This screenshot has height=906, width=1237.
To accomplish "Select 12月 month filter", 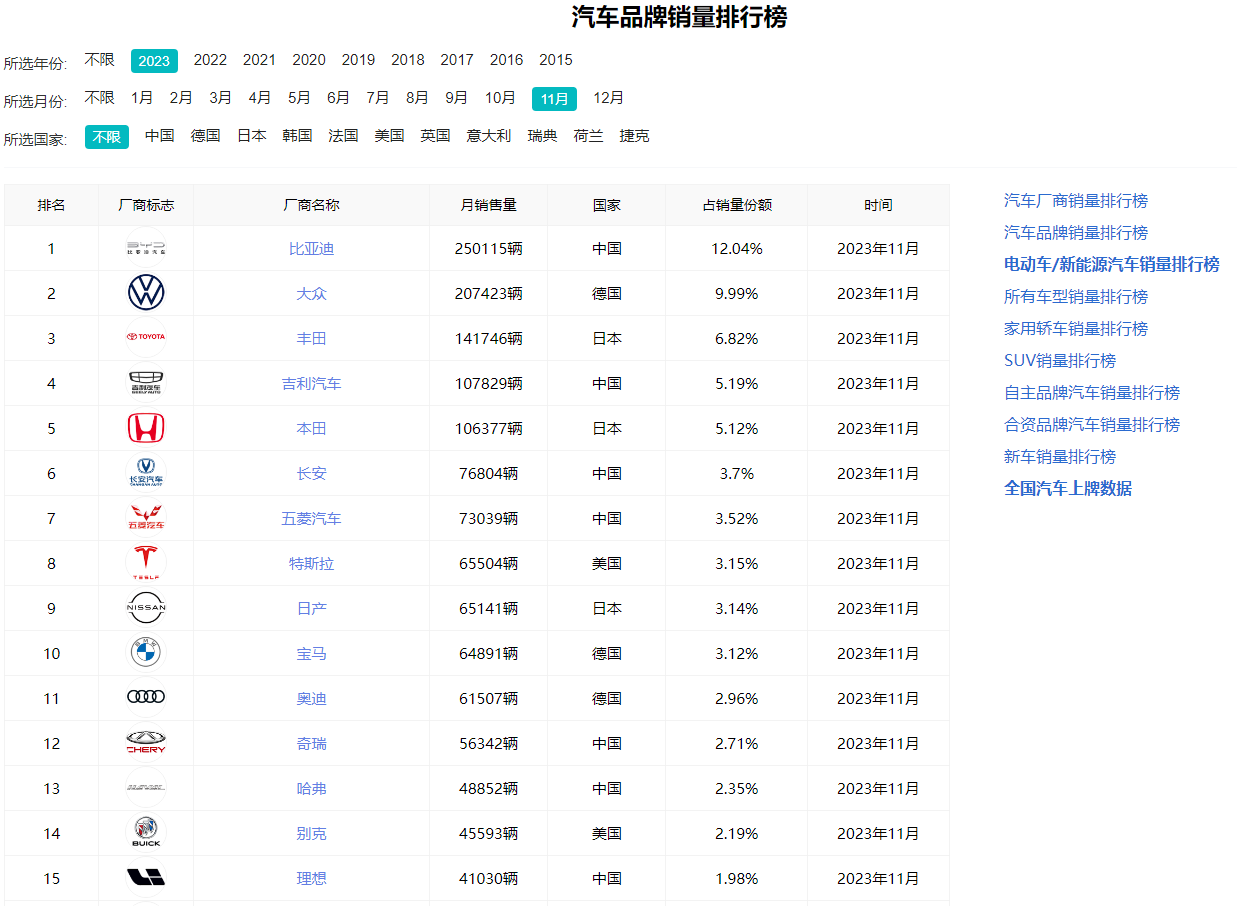I will click(608, 98).
